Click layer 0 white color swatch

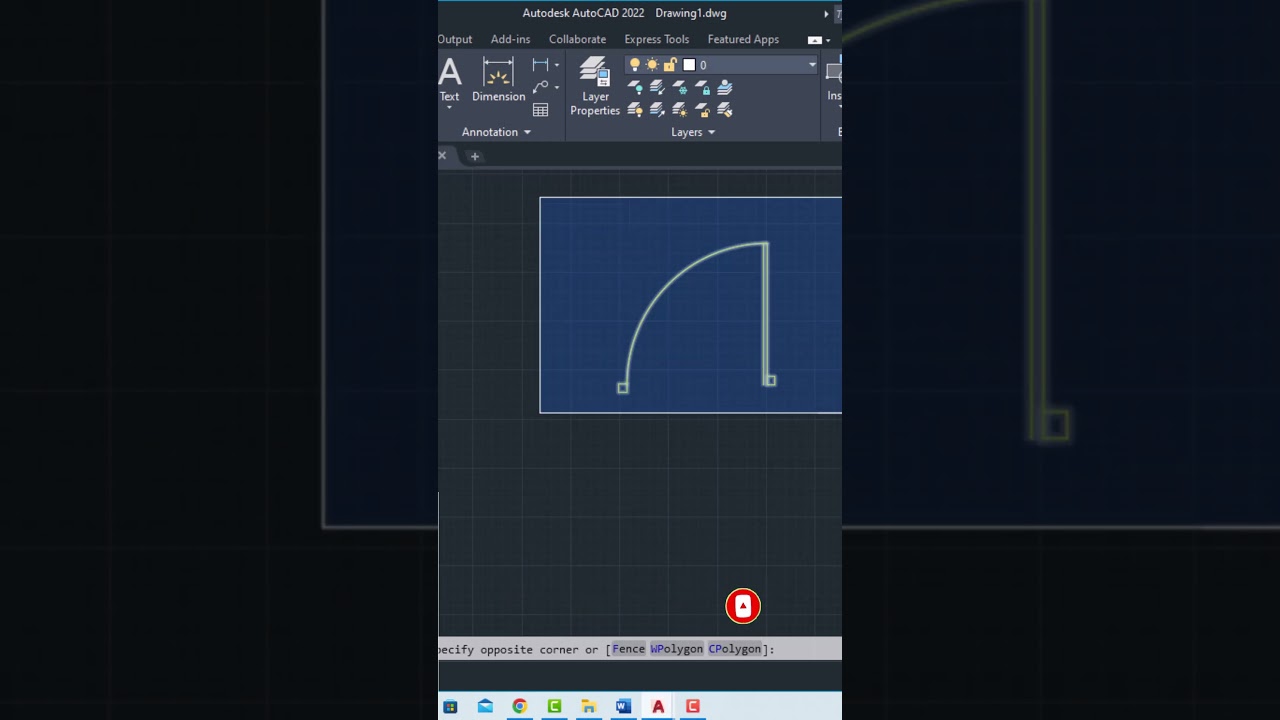coord(689,65)
